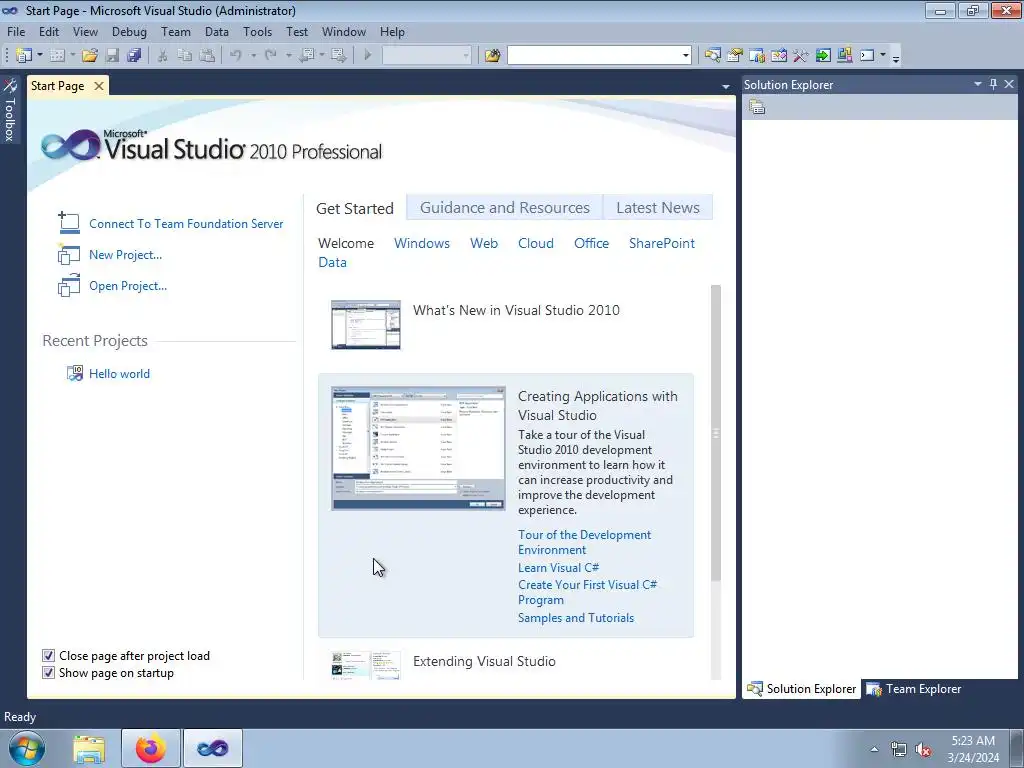Open the Command Window toolbar icon
The image size is (1024, 768).
pyautogui.click(x=867, y=56)
